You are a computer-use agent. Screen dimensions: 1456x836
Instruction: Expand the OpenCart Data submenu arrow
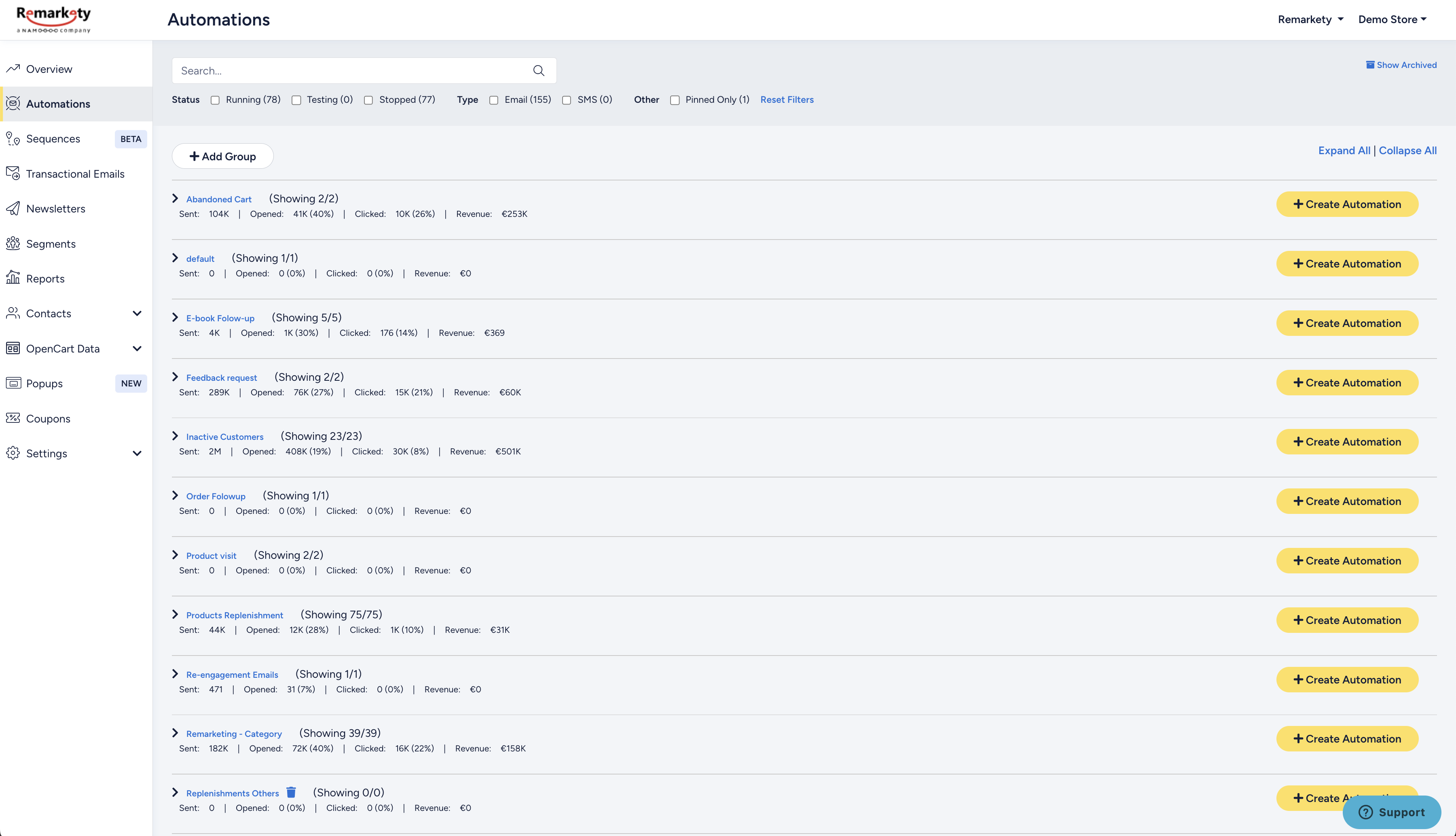pyautogui.click(x=137, y=348)
